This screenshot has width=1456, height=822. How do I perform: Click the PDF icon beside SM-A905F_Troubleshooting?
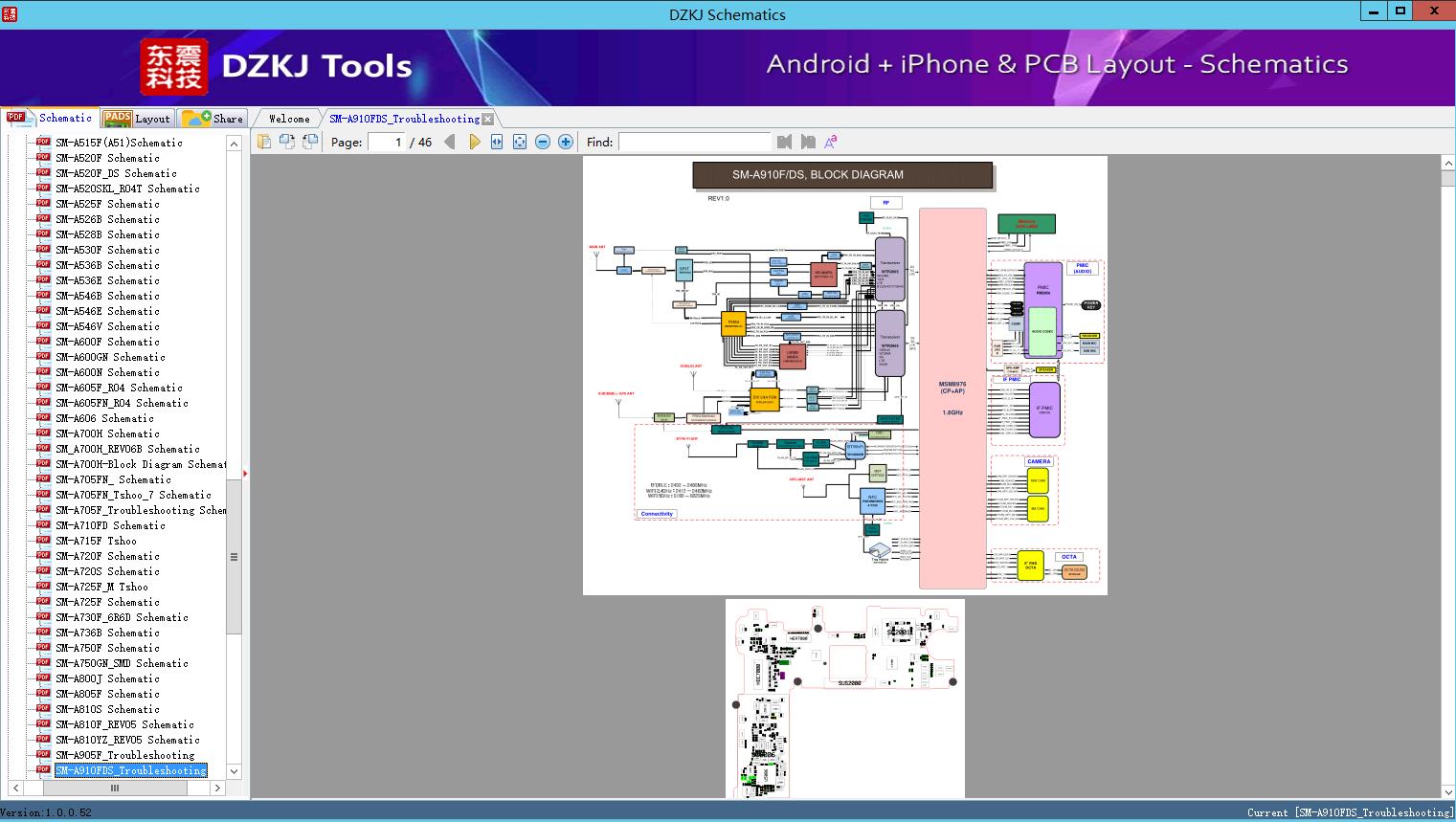[x=43, y=755]
